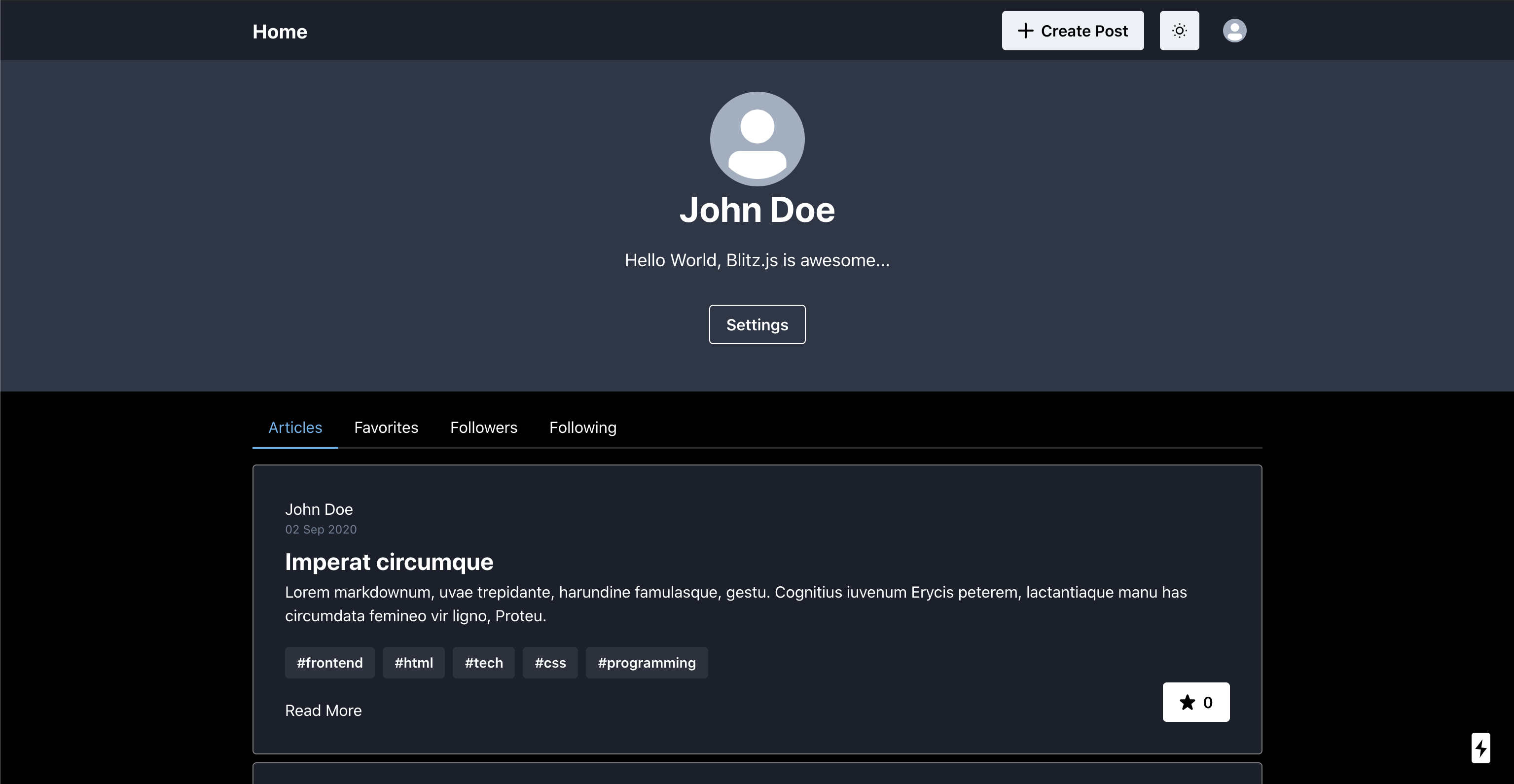Screen dimensions: 1514x784
Task: Click the plus icon on Create Post
Action: (x=1025, y=31)
